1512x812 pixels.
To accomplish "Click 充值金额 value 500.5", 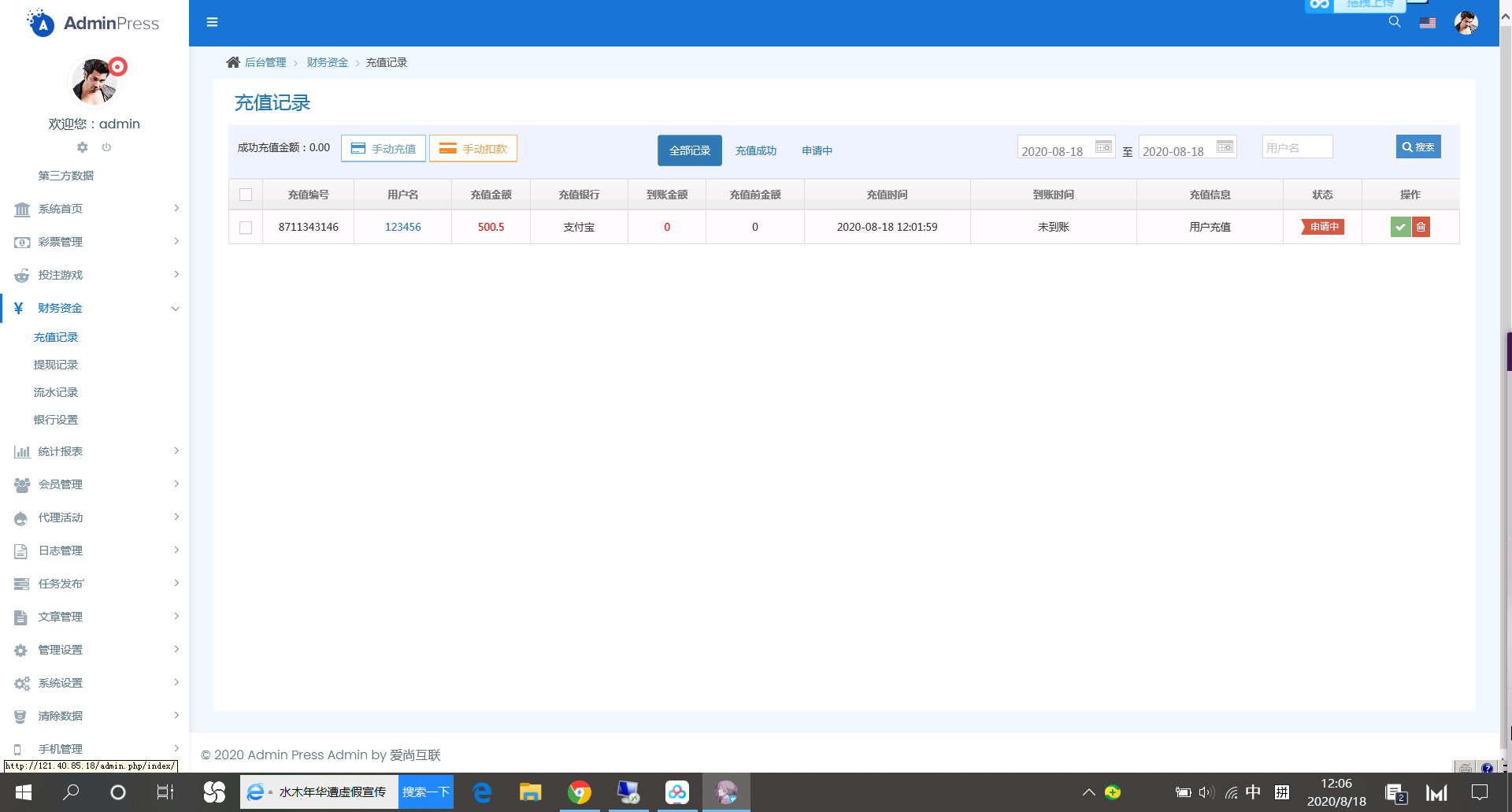I will [491, 227].
